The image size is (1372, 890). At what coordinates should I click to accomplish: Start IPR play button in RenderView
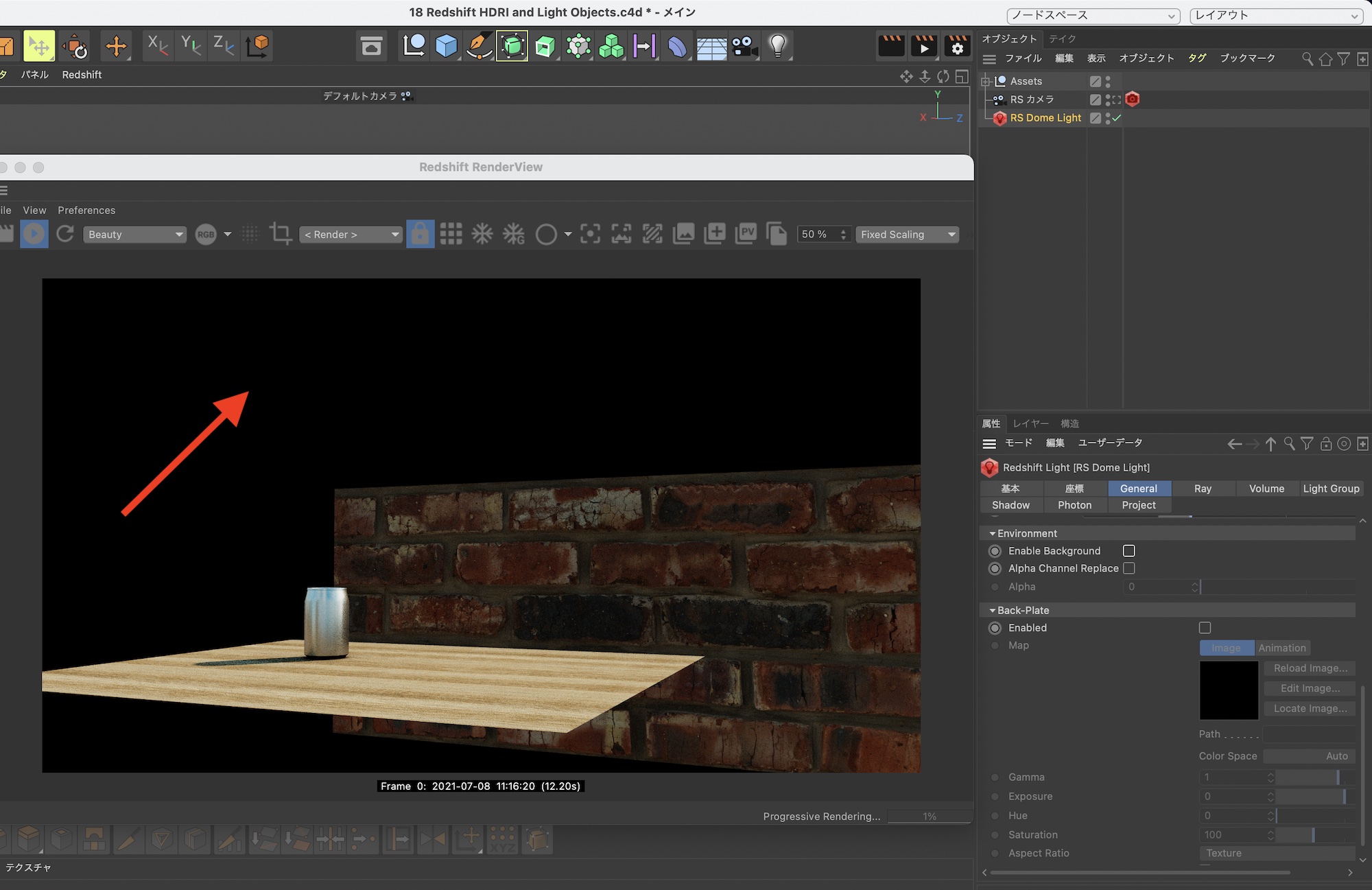pyautogui.click(x=34, y=234)
